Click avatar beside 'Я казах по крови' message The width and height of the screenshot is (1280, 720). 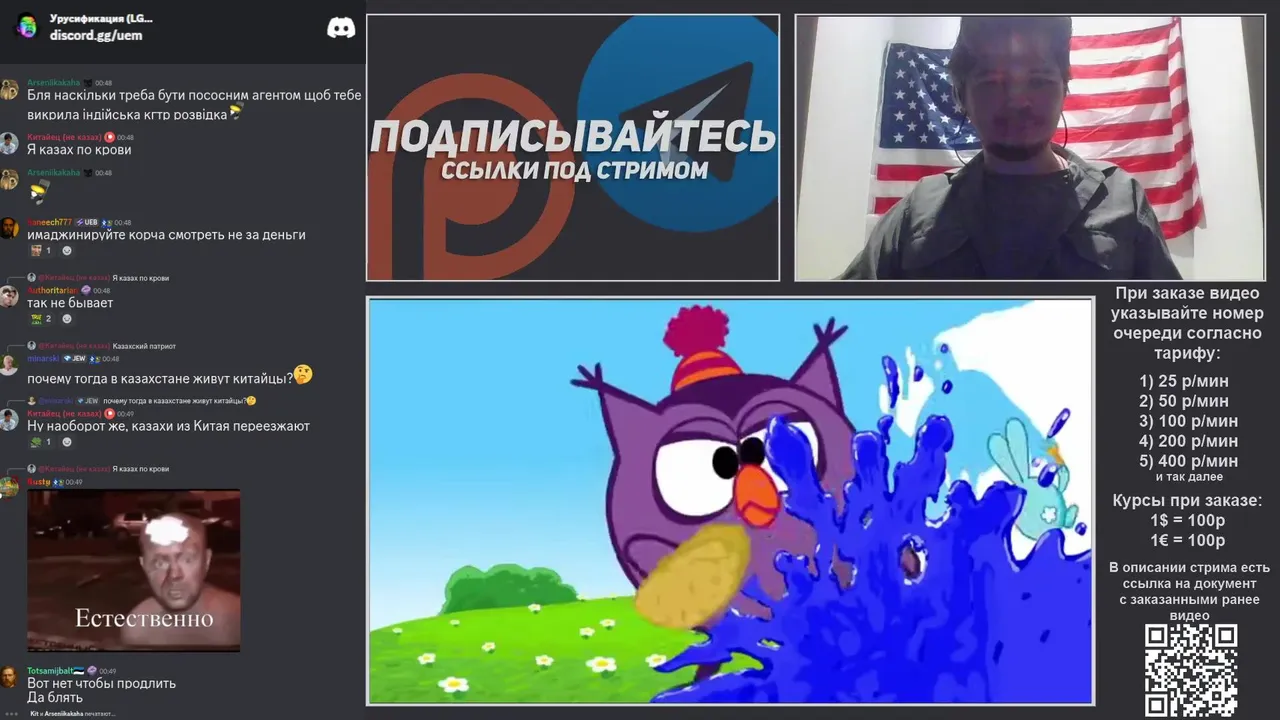[9, 143]
